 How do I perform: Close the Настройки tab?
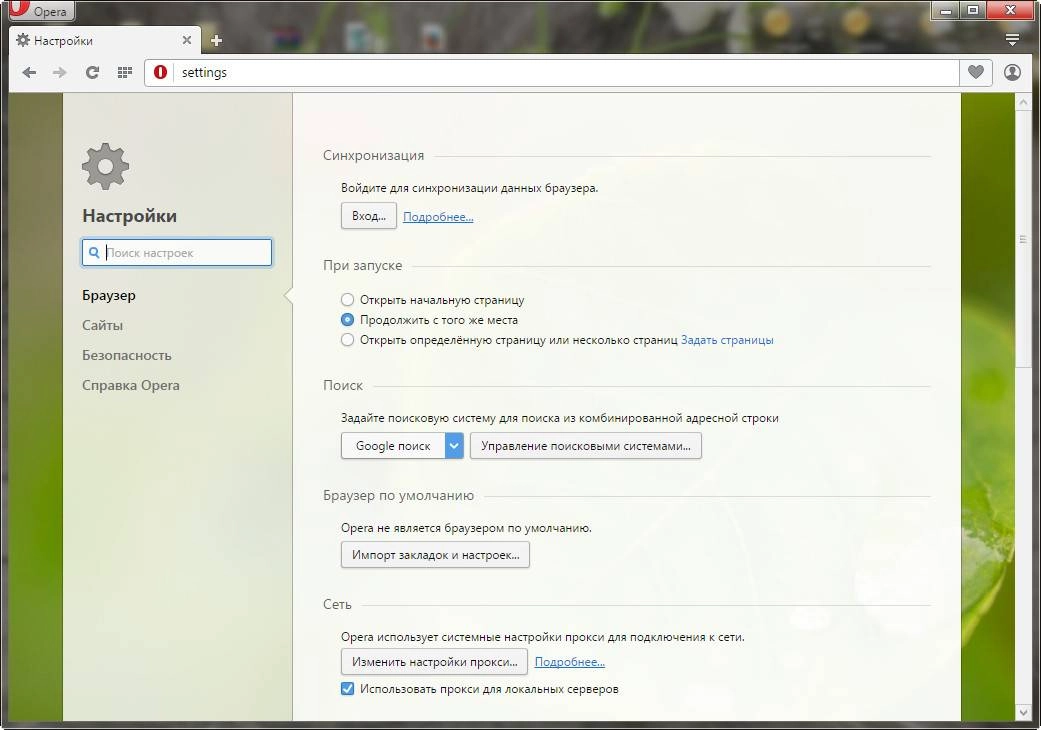click(x=187, y=40)
